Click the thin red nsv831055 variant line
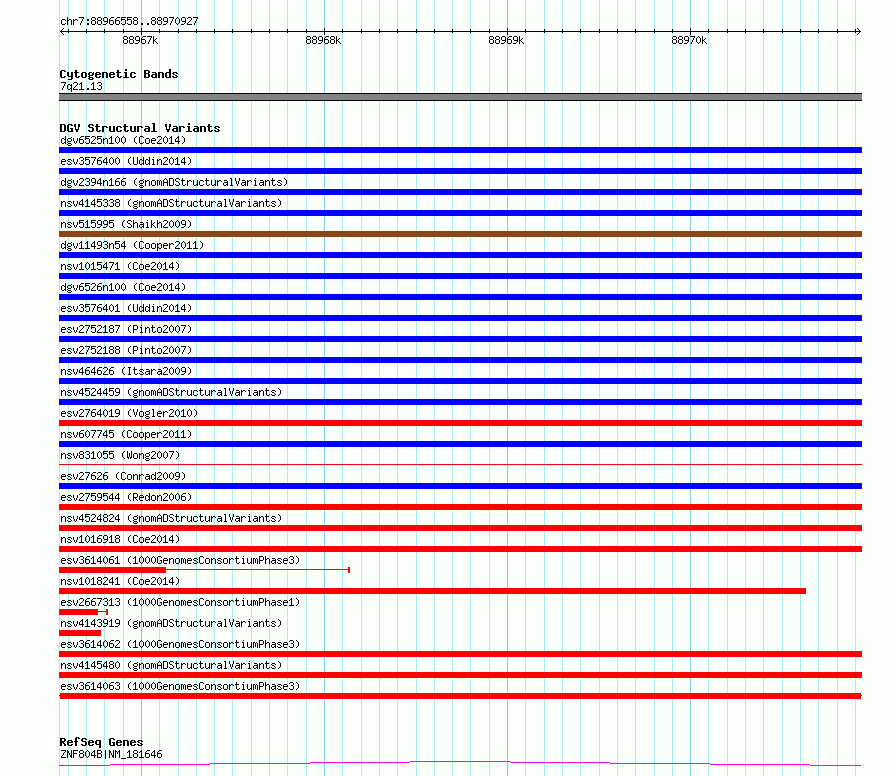Viewport: 890px width, 776px height. (460, 464)
